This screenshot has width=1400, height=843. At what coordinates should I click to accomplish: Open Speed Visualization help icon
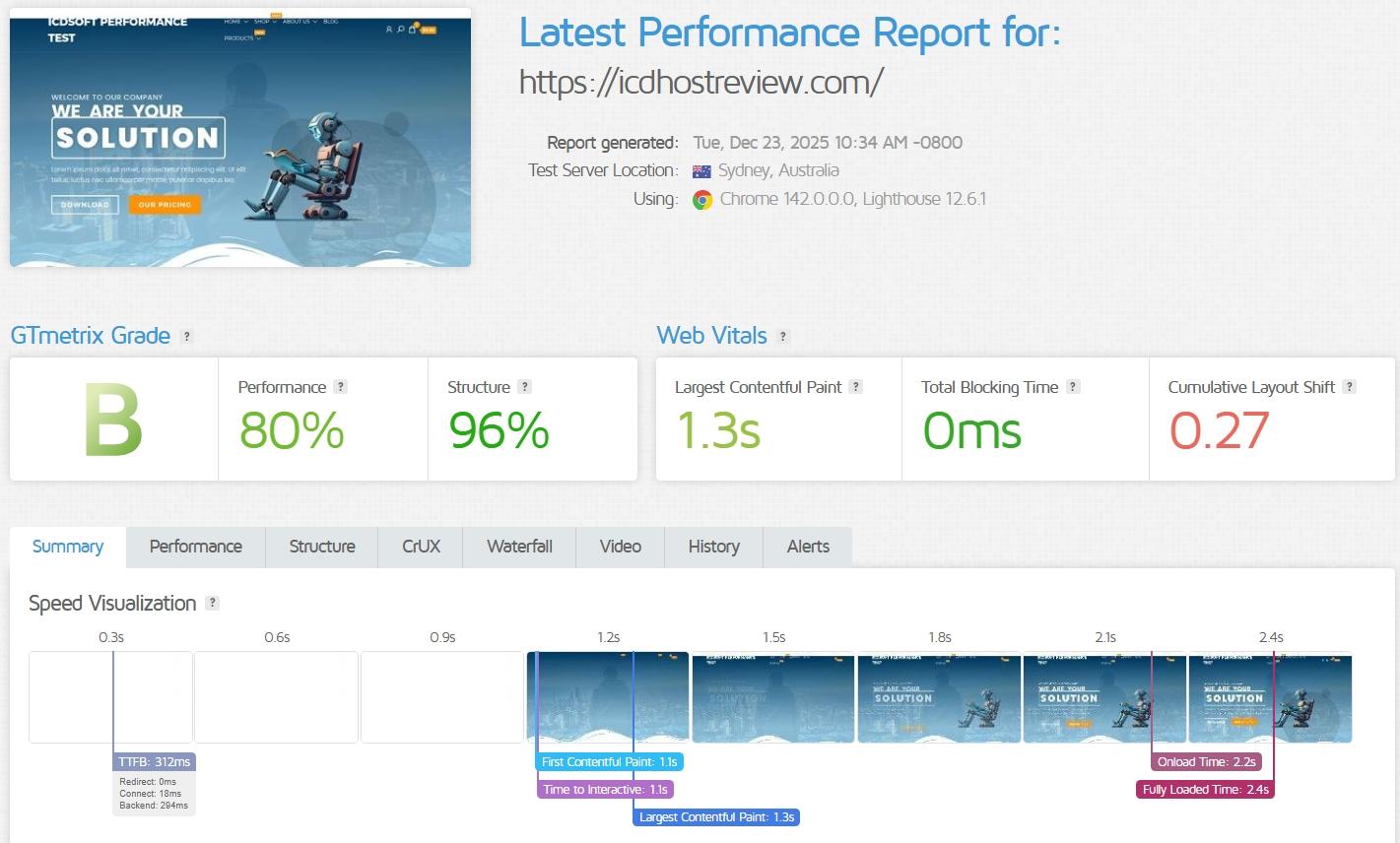pos(212,603)
